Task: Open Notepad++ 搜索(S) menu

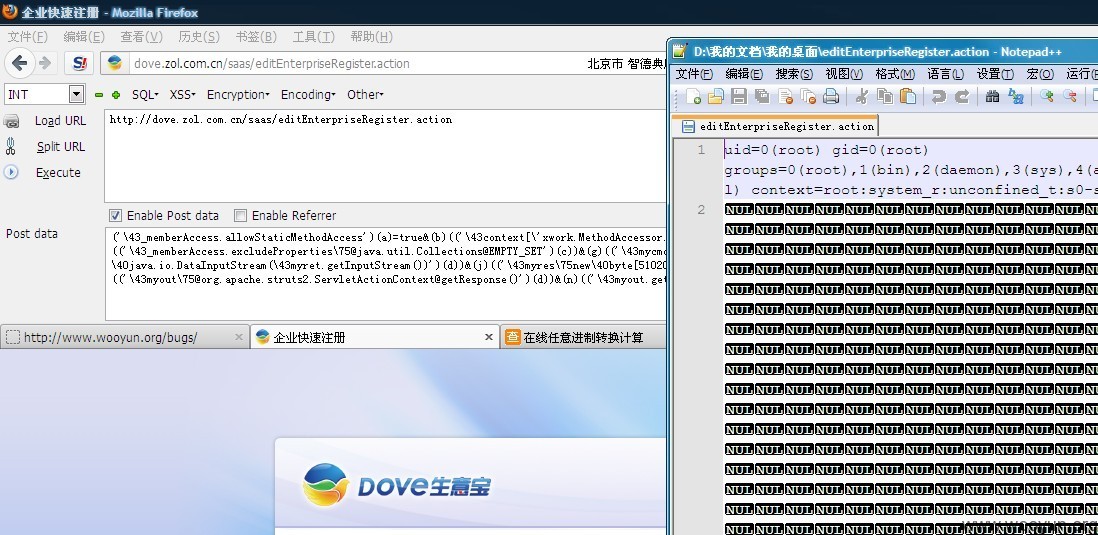Action: click(794, 74)
